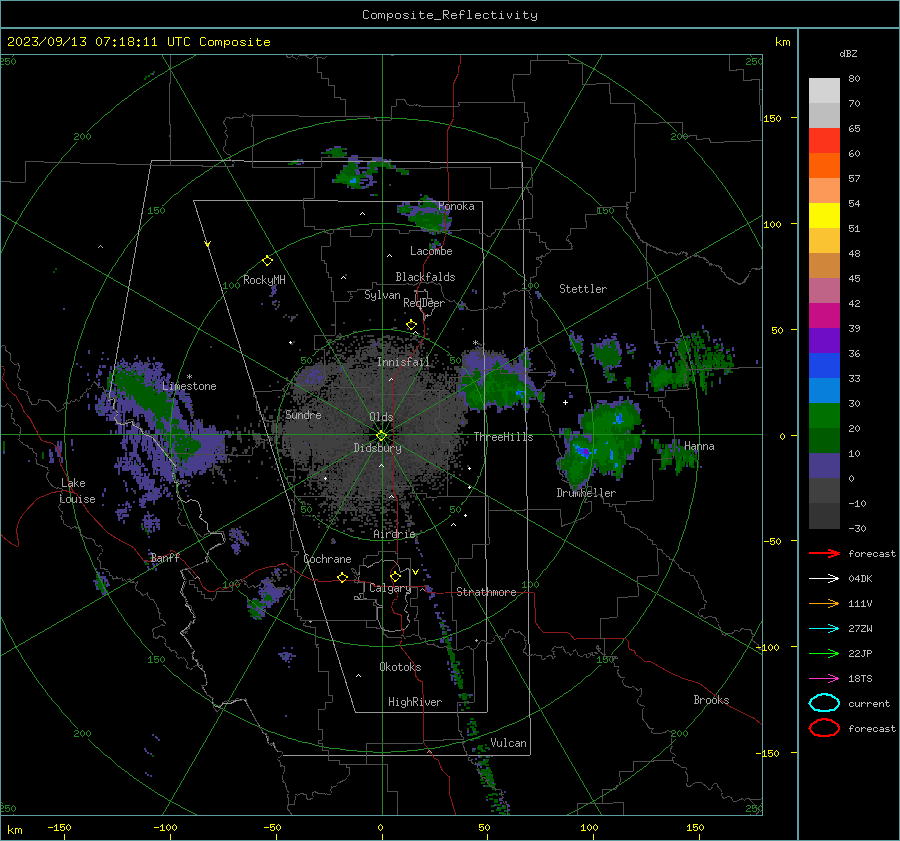
Task: Click the Calgary city label
Action: tap(390, 588)
